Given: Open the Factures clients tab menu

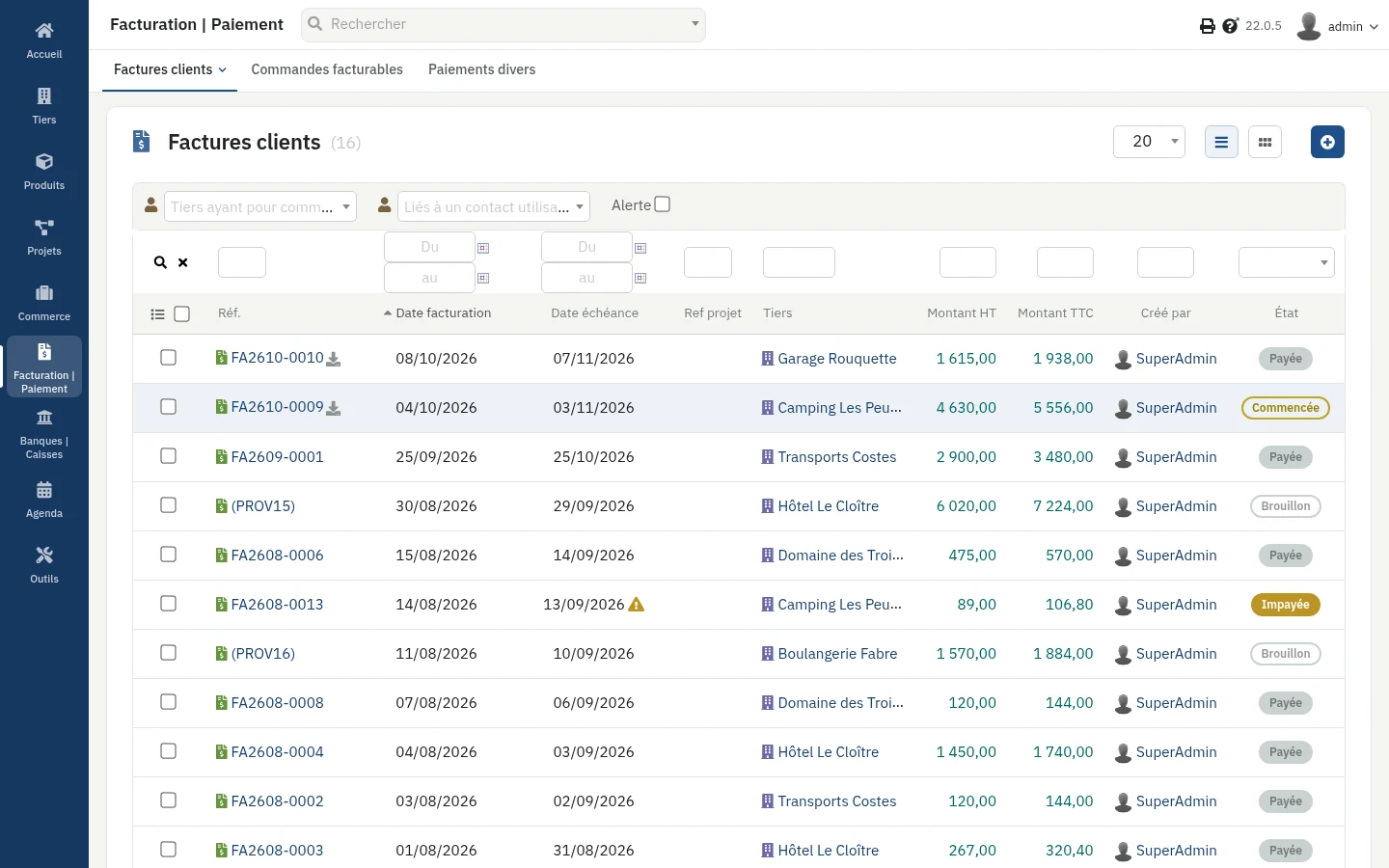Looking at the screenshot, I should pyautogui.click(x=170, y=69).
